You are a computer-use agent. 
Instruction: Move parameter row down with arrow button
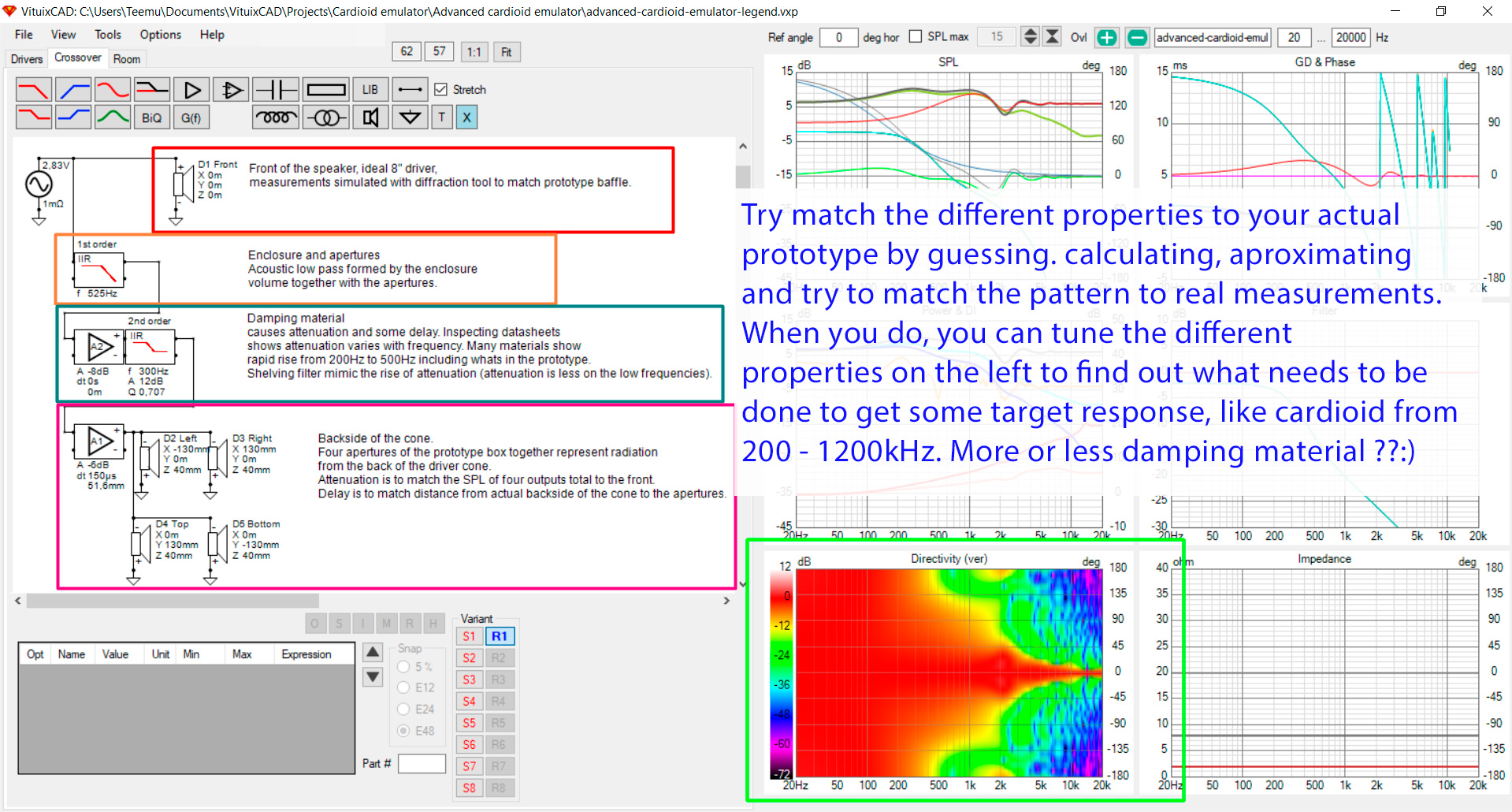click(373, 676)
